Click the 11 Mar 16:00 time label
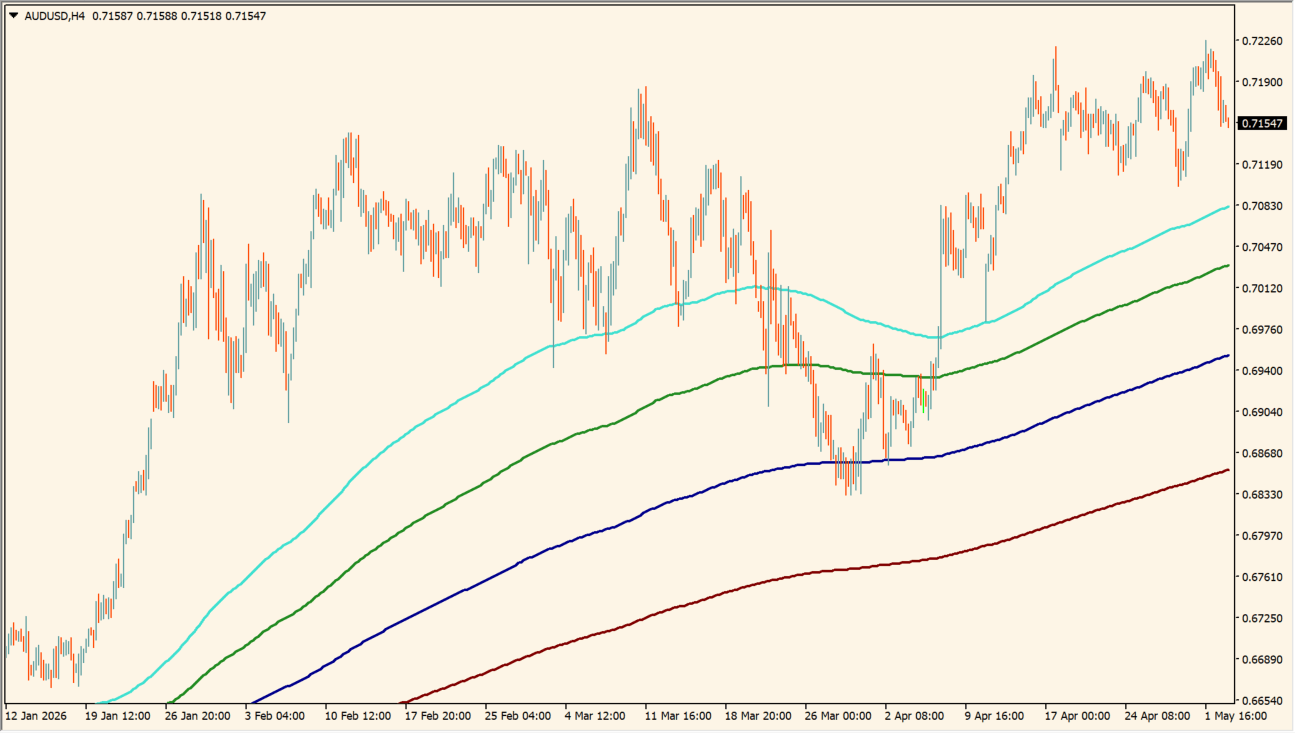The width and height of the screenshot is (1295, 733). click(x=678, y=717)
